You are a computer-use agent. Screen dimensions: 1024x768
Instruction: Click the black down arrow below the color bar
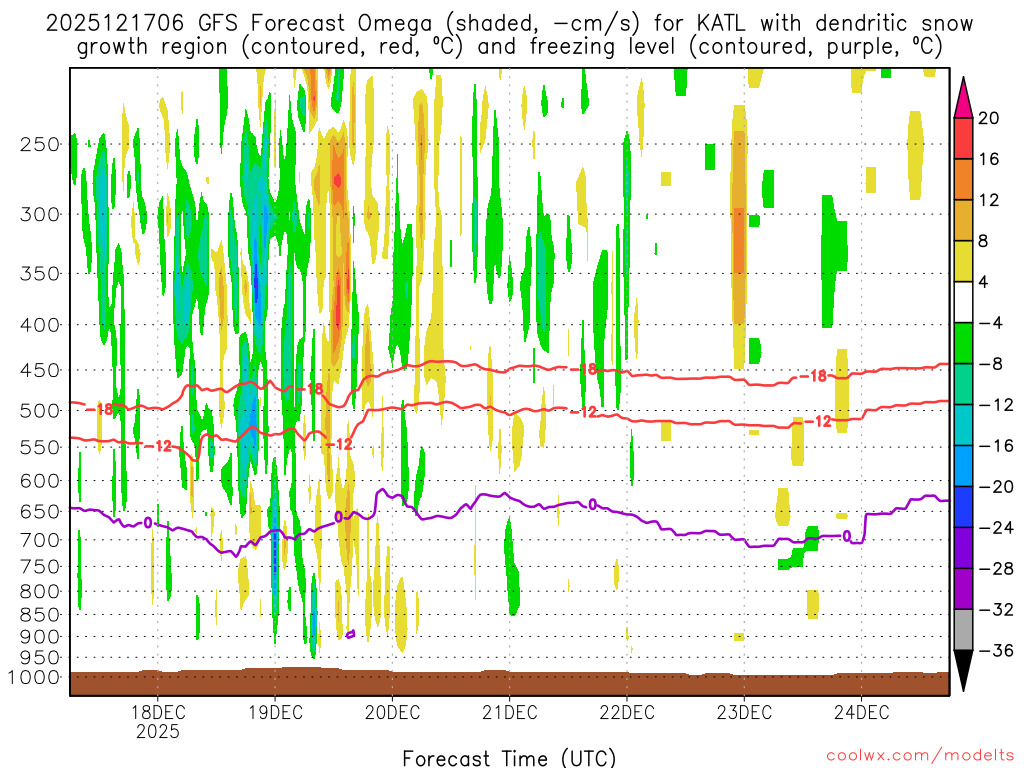(x=964, y=670)
